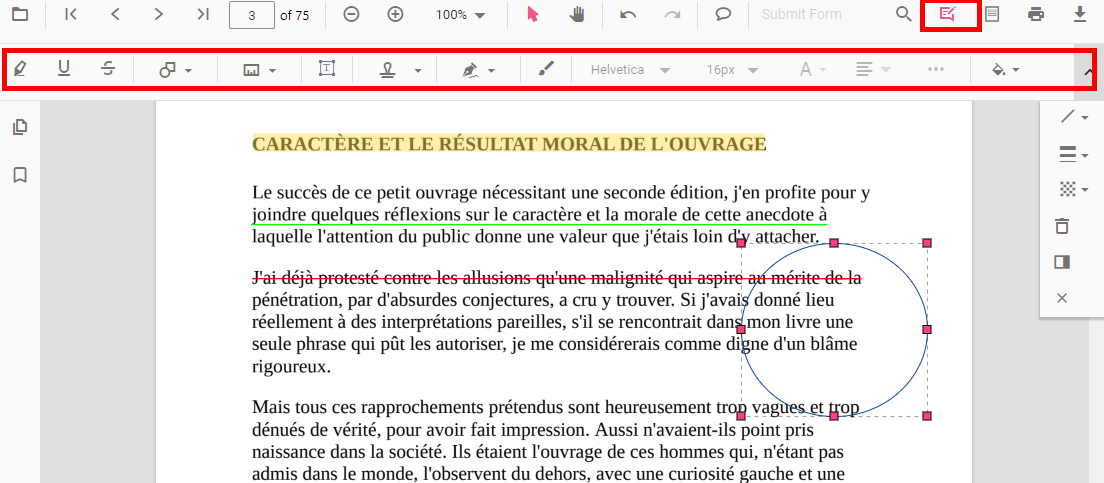
Task: Open the handwritten signature dropdown
Action: pyautogui.click(x=478, y=70)
